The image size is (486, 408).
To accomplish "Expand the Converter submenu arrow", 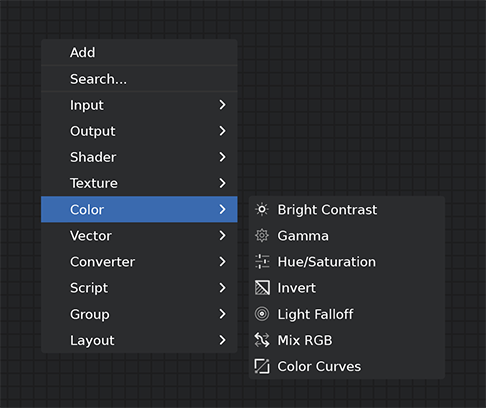I will [x=223, y=261].
